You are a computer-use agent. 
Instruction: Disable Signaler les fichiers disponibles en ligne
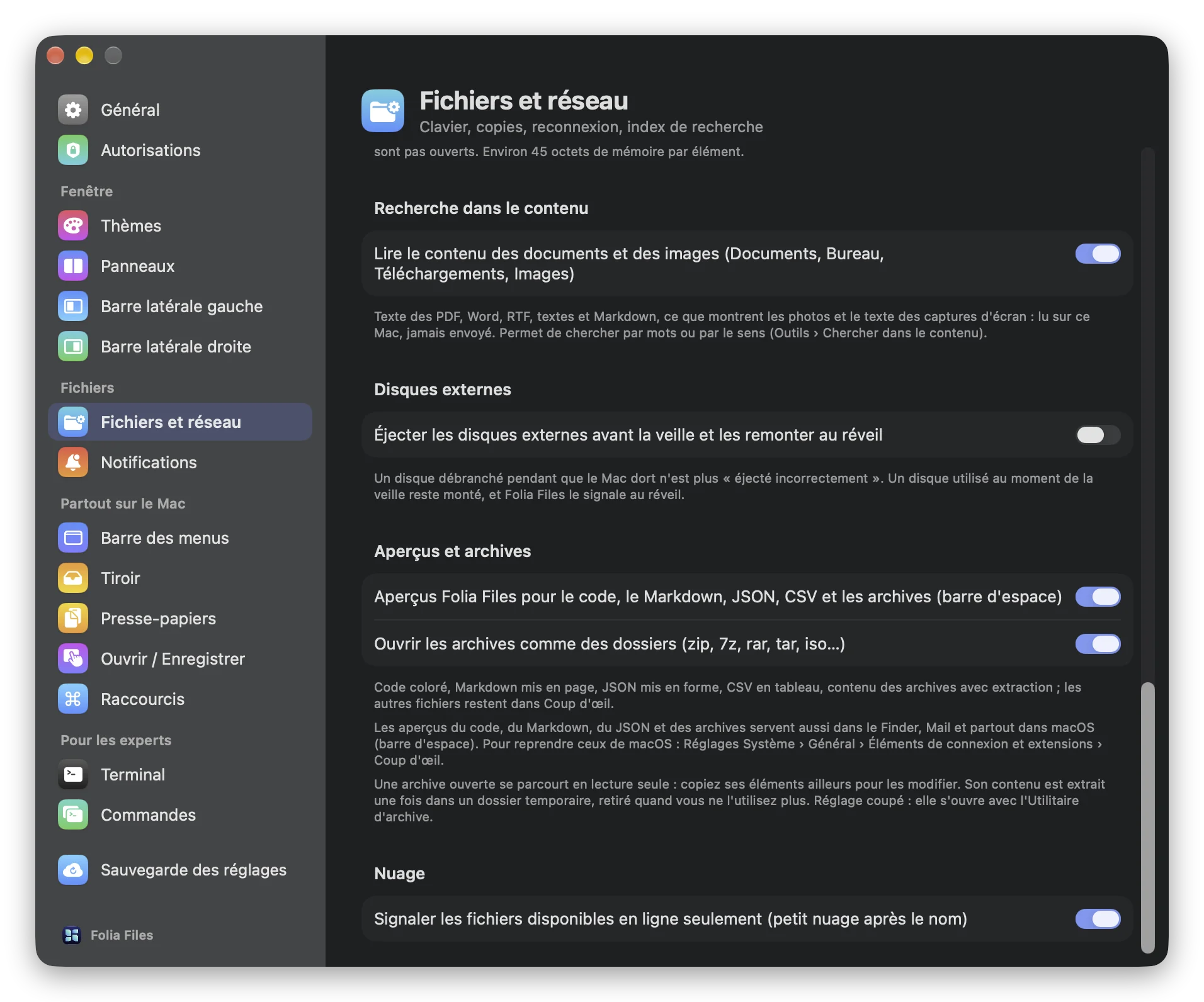point(1098,919)
